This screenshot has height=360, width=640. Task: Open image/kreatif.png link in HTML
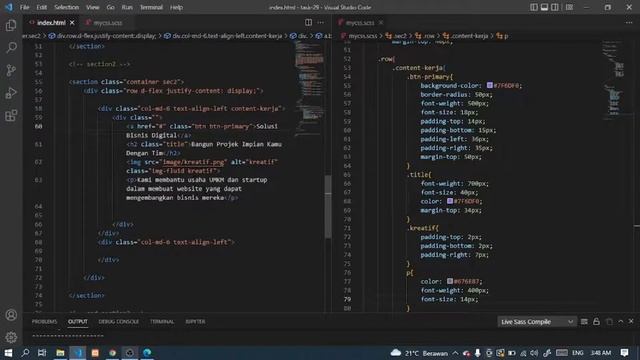194,162
